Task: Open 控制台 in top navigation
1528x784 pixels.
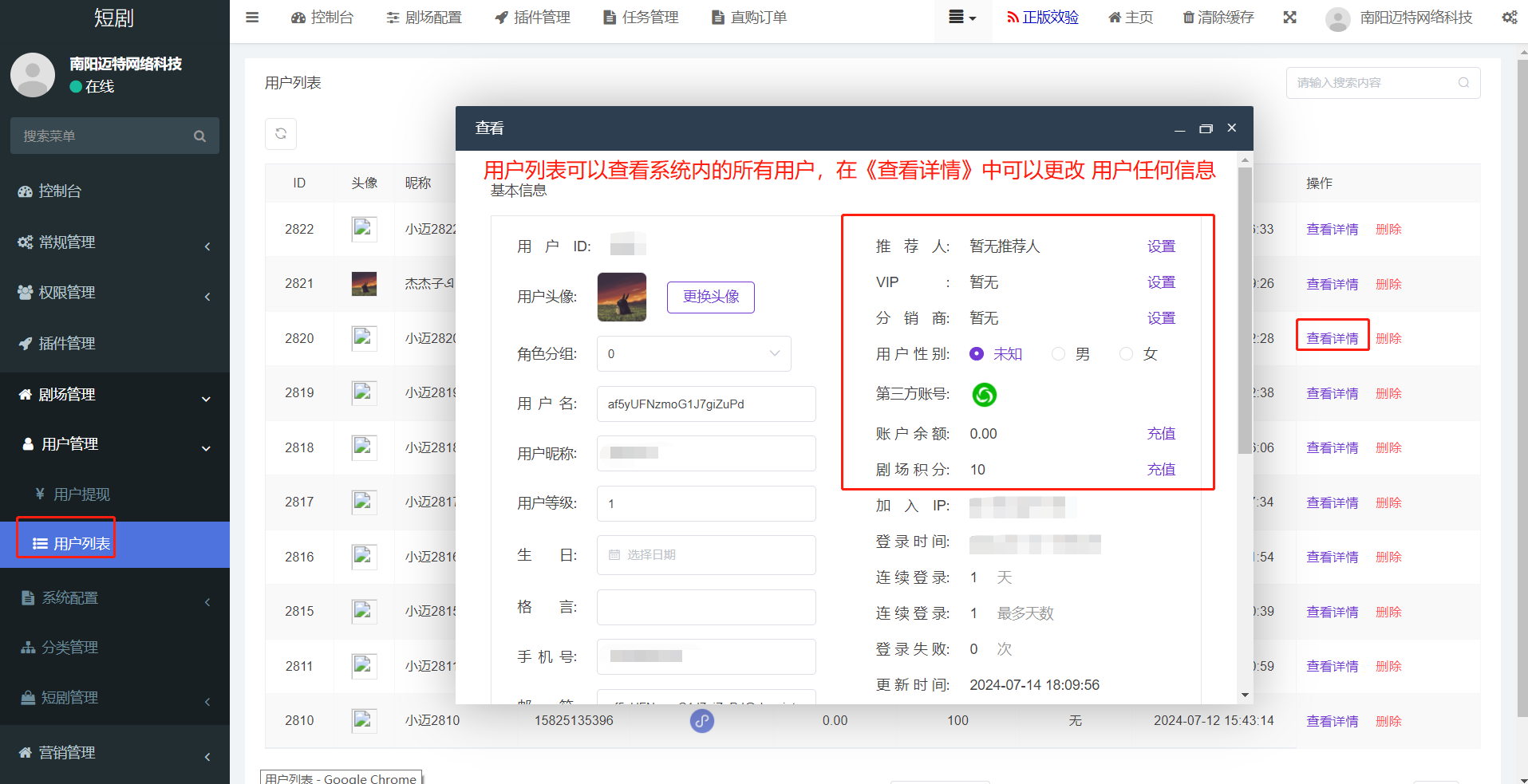Action: point(322,17)
